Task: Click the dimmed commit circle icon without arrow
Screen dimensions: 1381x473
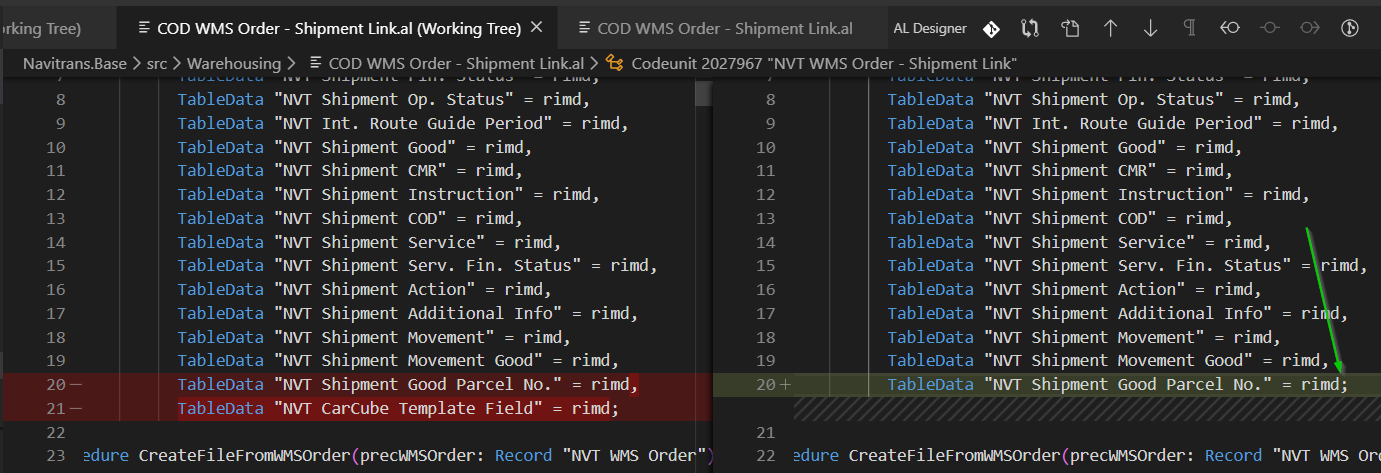Action: point(1269,28)
